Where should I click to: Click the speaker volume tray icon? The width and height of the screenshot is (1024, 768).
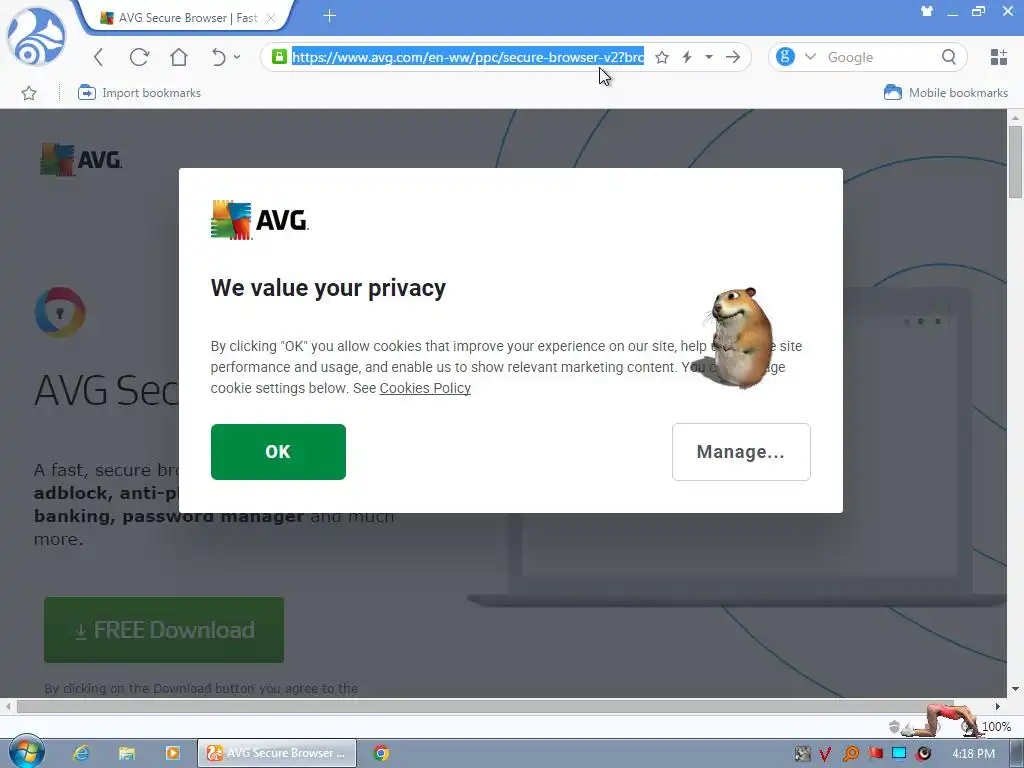coord(923,754)
